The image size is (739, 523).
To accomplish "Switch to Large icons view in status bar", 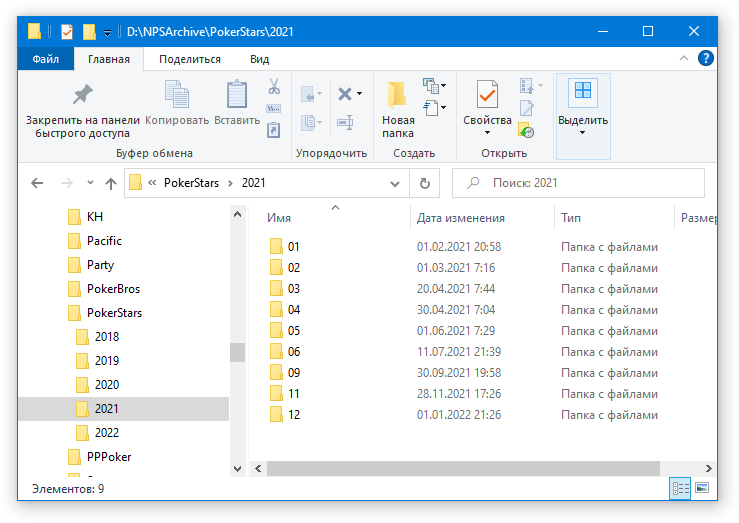I will (702, 488).
